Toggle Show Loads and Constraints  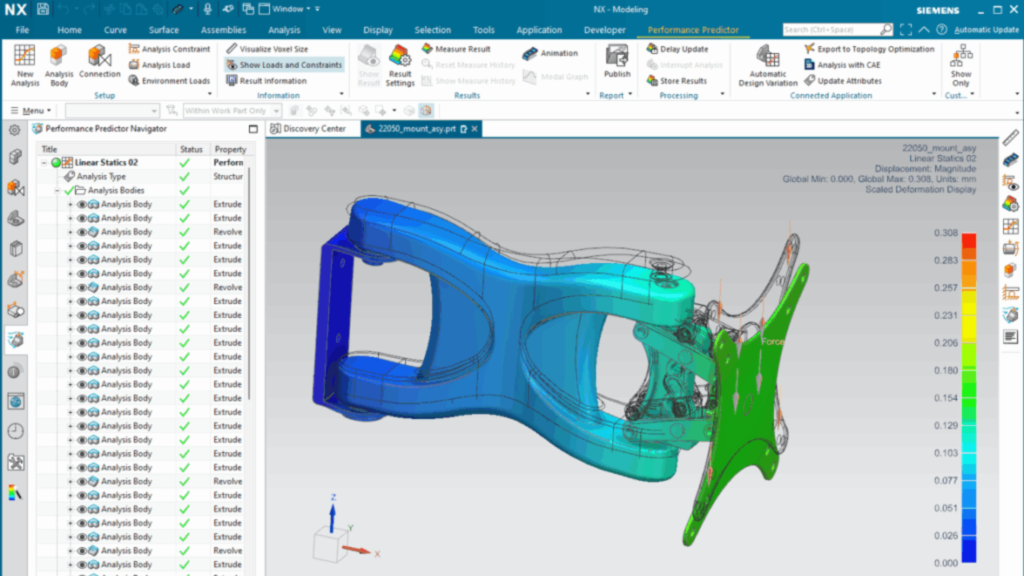click(x=283, y=65)
